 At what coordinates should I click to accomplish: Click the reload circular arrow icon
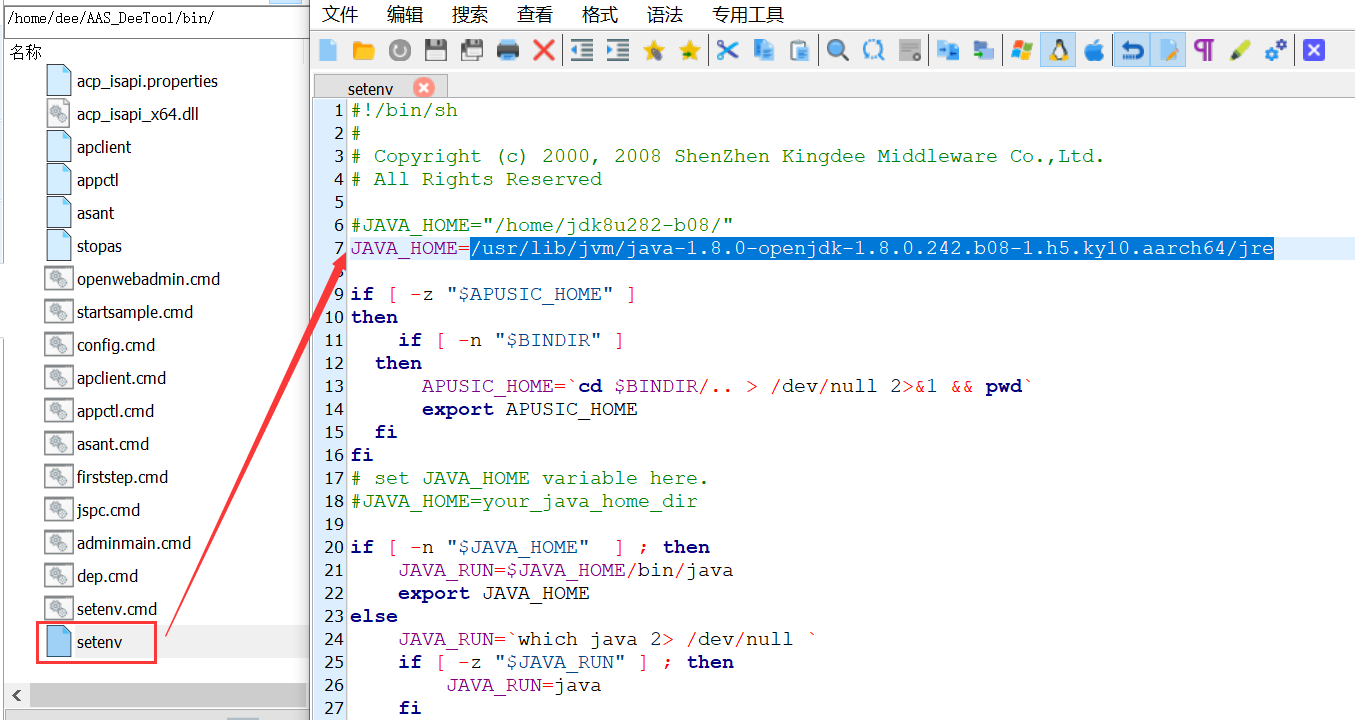coord(399,50)
